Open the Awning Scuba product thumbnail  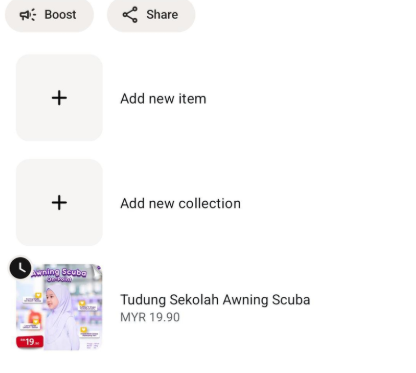pyautogui.click(x=59, y=307)
